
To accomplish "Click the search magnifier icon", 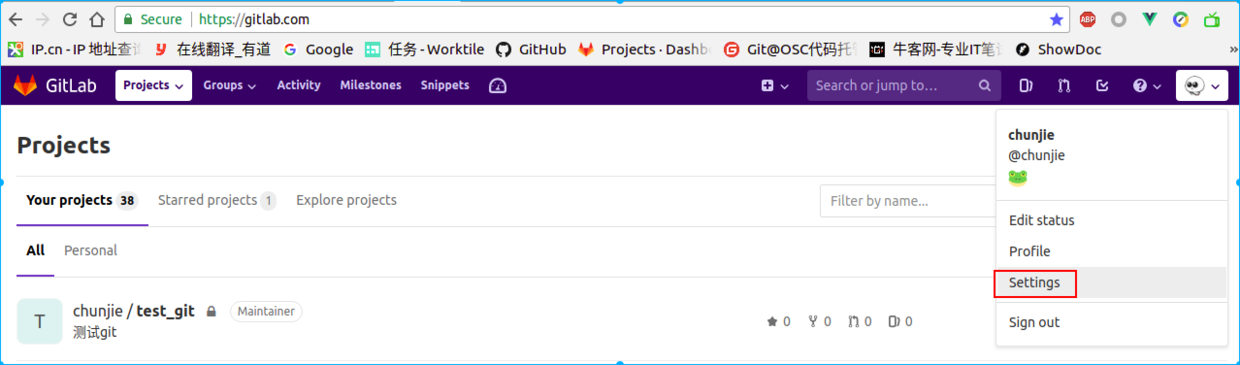I will (x=985, y=86).
